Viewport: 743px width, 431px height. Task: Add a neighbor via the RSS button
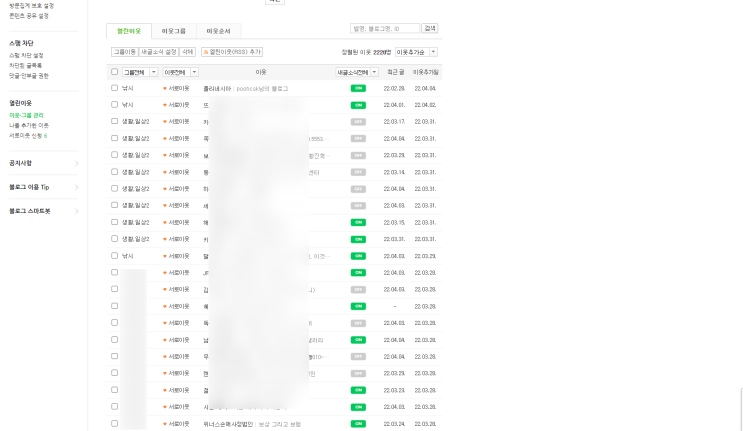[232, 52]
